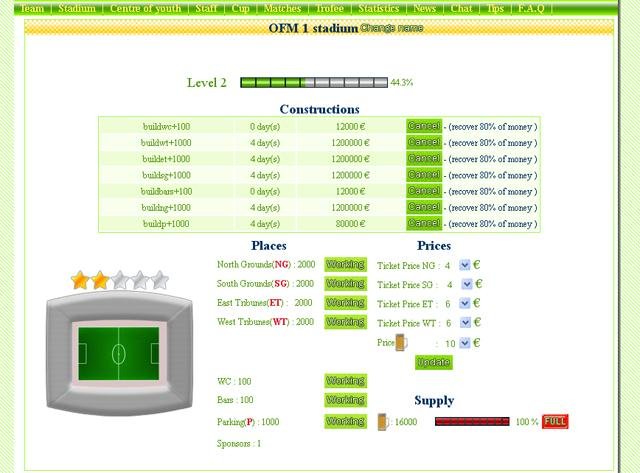This screenshot has height=473, width=640.
Task: Cancel the buildwc+100 construction
Action: tap(424, 126)
